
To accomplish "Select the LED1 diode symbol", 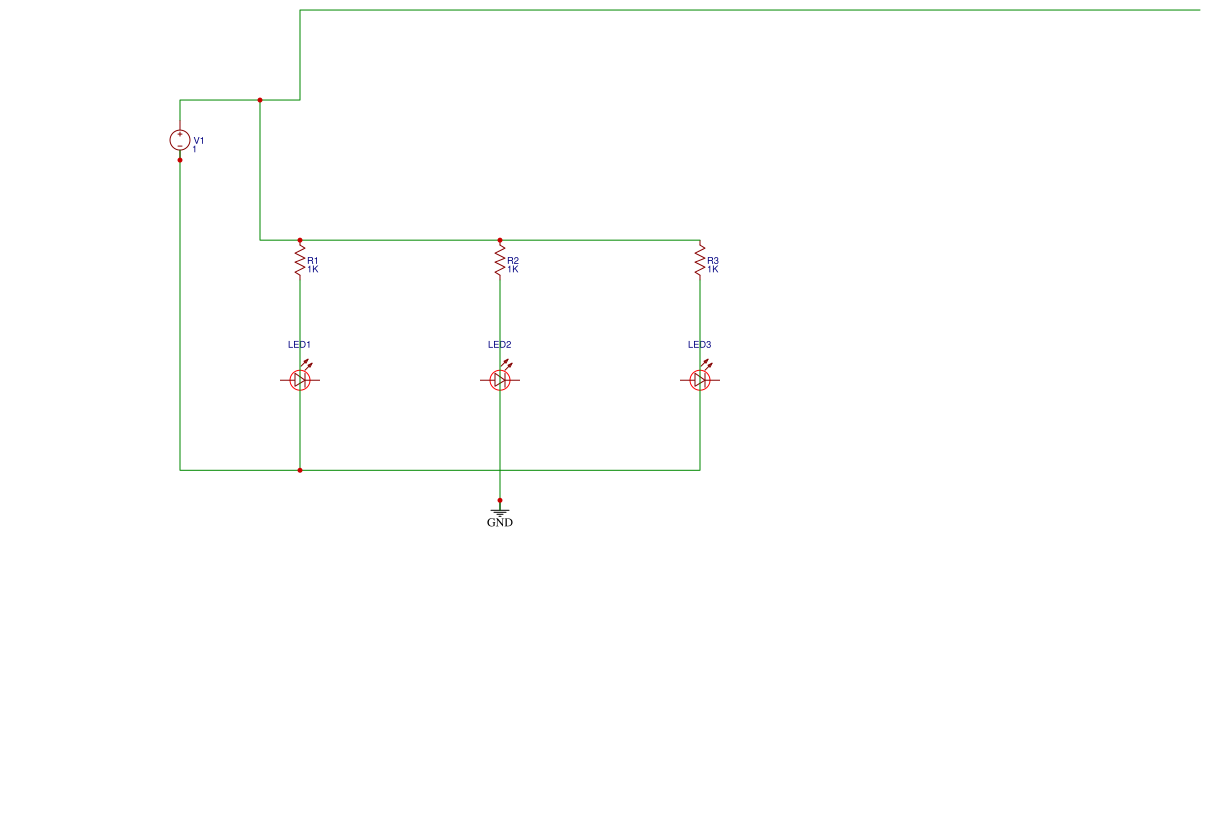I will 300,379.
